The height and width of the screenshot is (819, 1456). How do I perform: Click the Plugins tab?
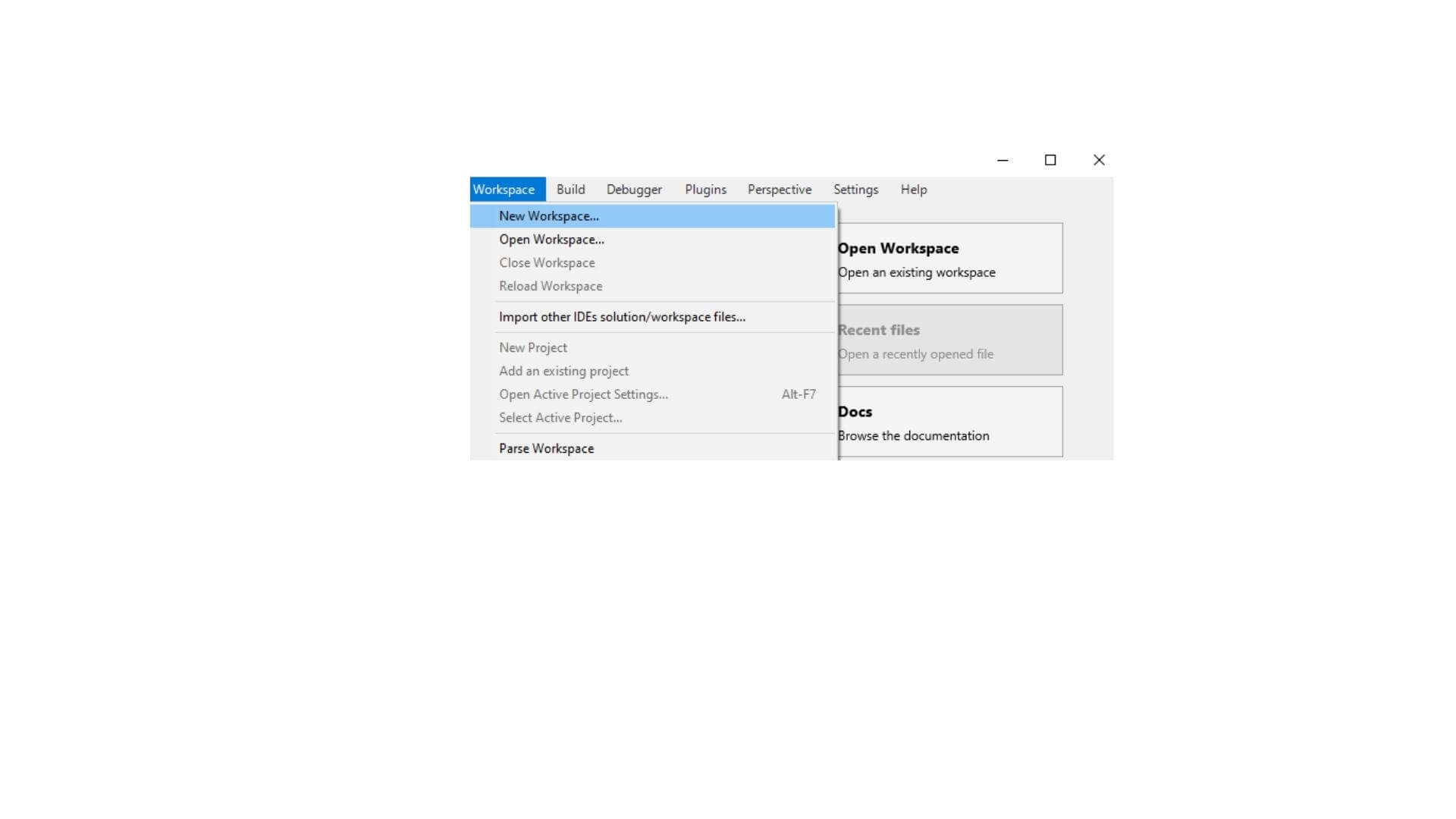pos(706,189)
